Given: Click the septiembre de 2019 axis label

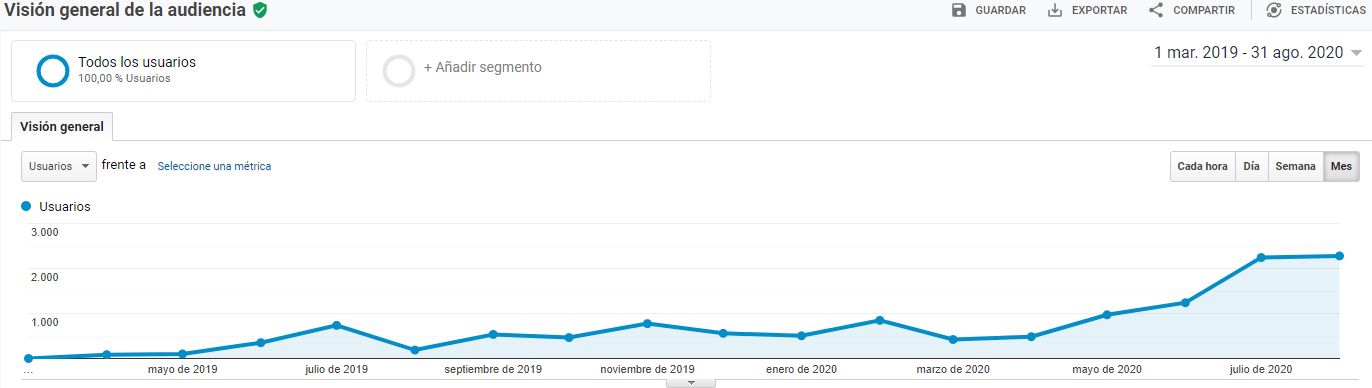Looking at the screenshot, I should click(493, 369).
